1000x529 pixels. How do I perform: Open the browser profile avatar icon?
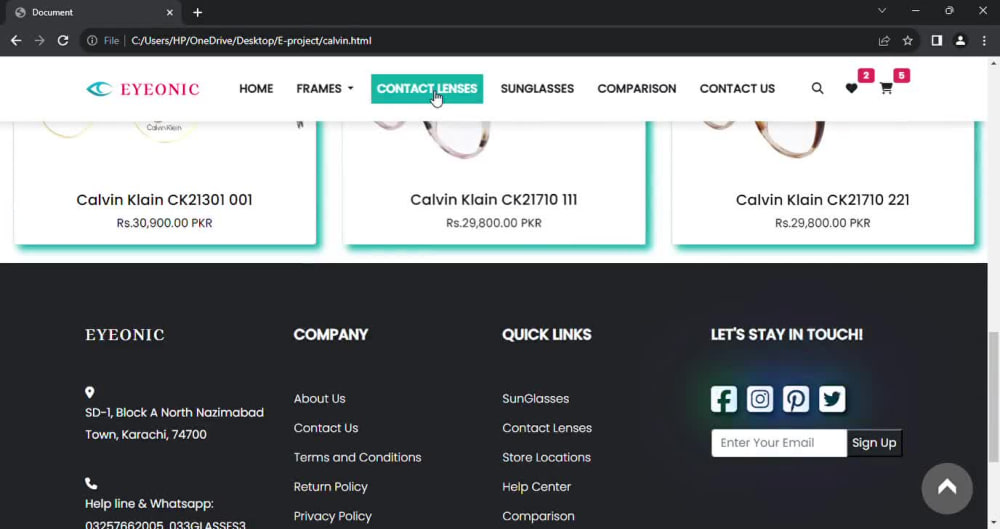point(960,40)
